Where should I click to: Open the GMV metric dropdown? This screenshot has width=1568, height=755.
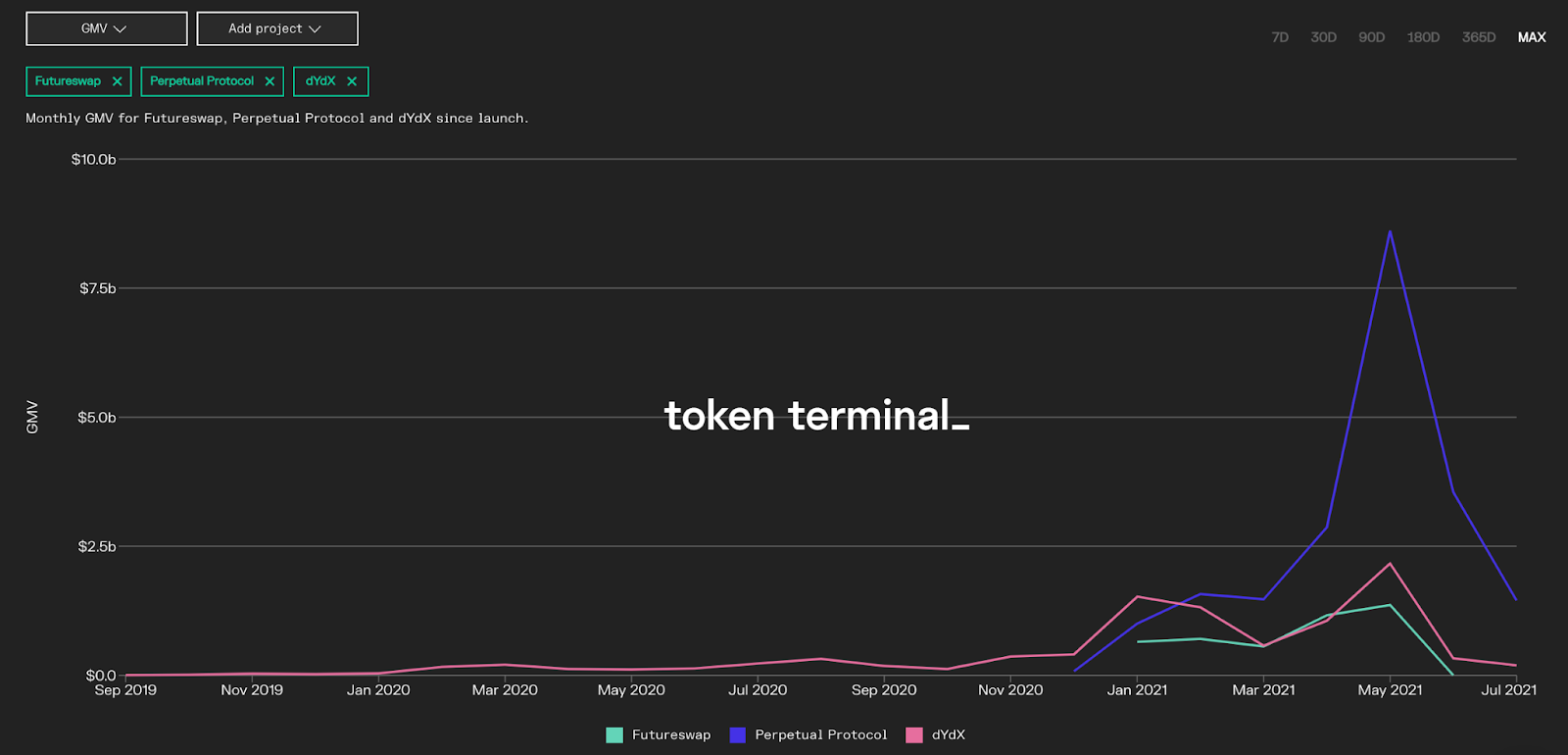click(x=106, y=28)
